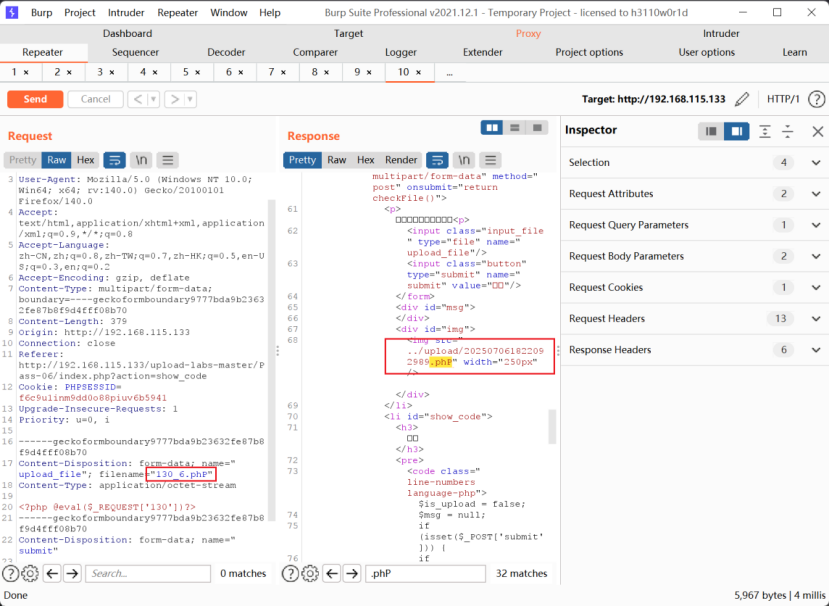Viewport: 830px width, 606px height.
Task: Switch Request view to Hex
Action: click(85, 160)
